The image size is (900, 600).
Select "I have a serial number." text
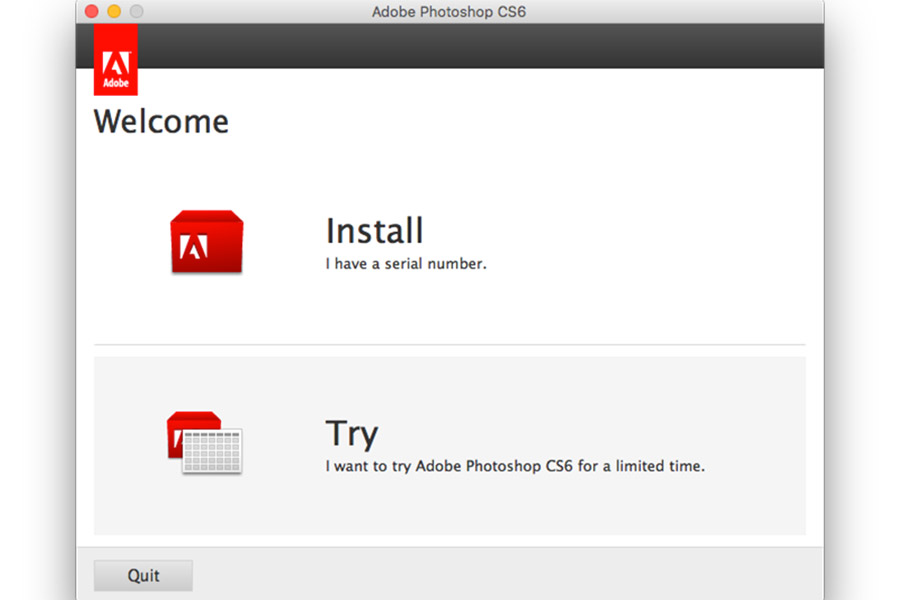coord(406,264)
